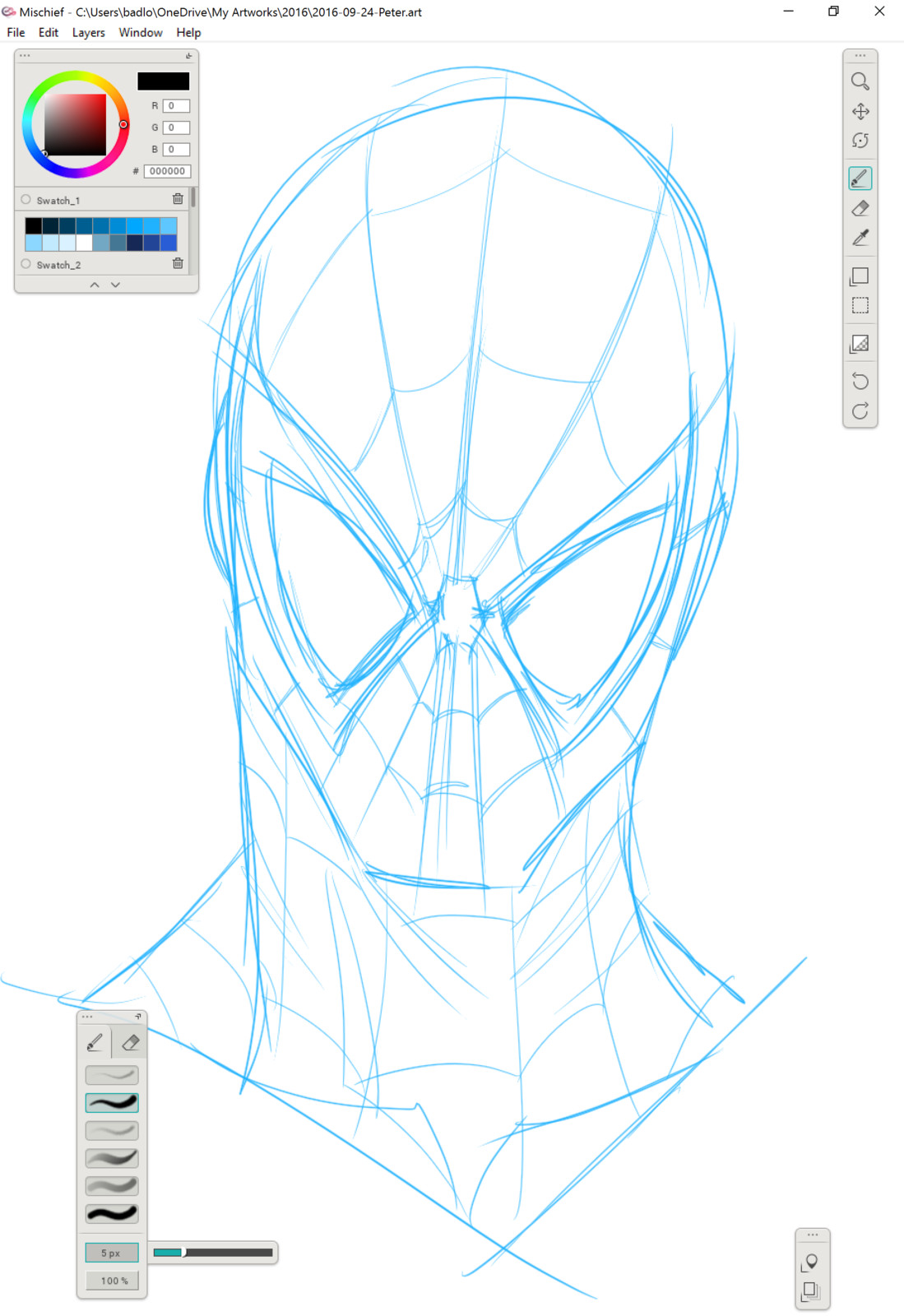Move swatch list down with chevron
Viewport: 904px width, 1316px height.
tap(115, 285)
